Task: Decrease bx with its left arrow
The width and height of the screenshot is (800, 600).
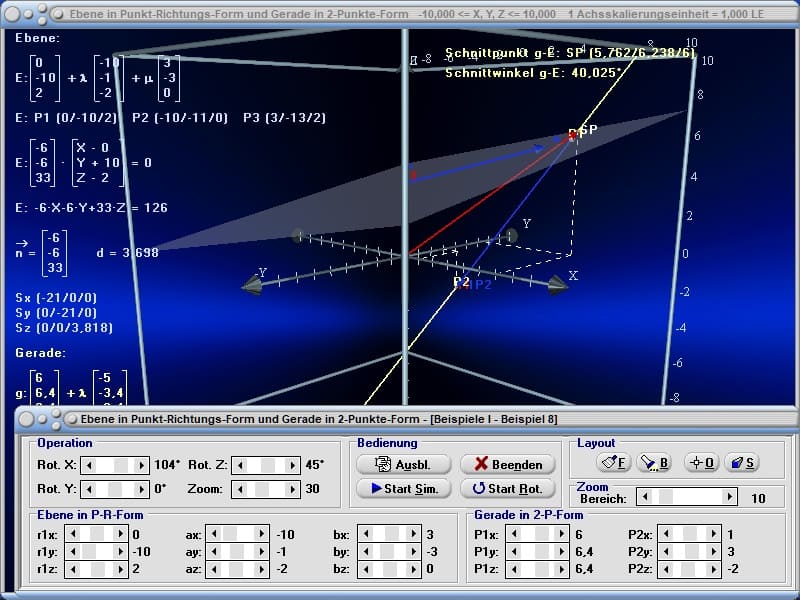Action: [366, 534]
